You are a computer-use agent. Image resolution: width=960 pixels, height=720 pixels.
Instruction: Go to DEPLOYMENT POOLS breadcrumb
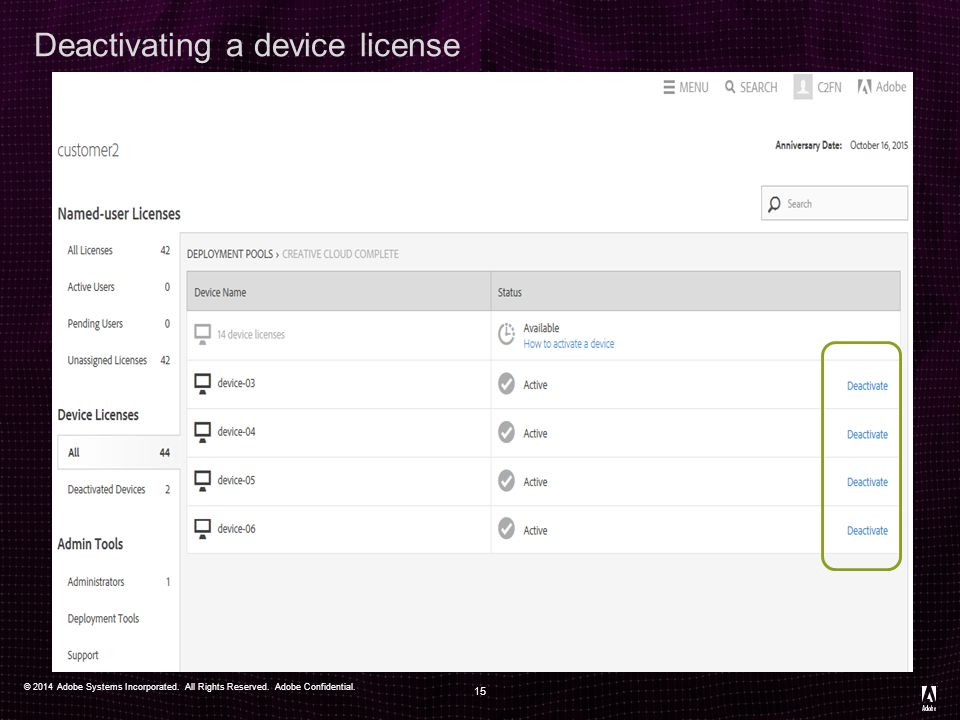230,254
